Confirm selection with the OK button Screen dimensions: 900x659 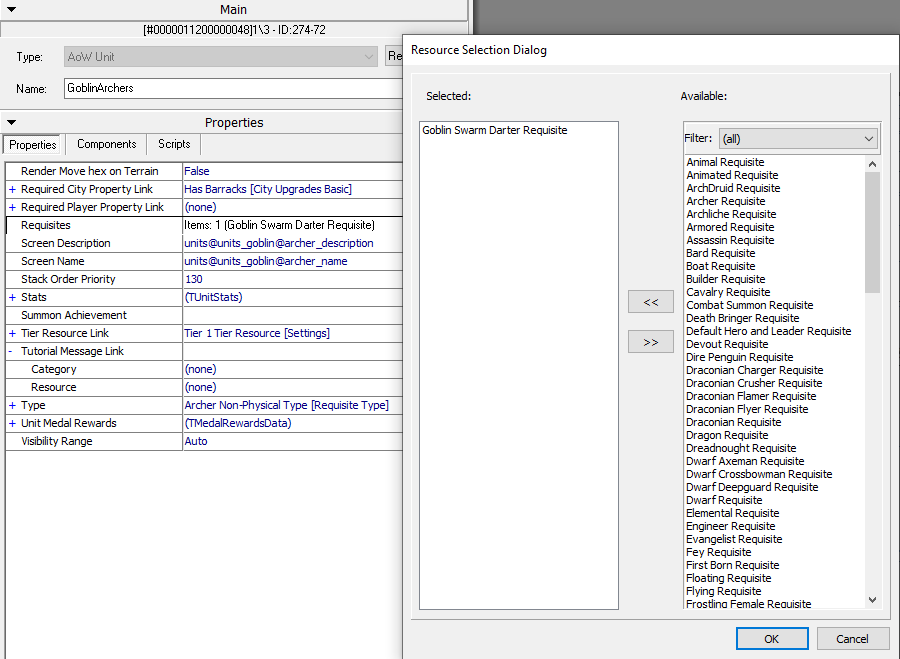(x=772, y=638)
